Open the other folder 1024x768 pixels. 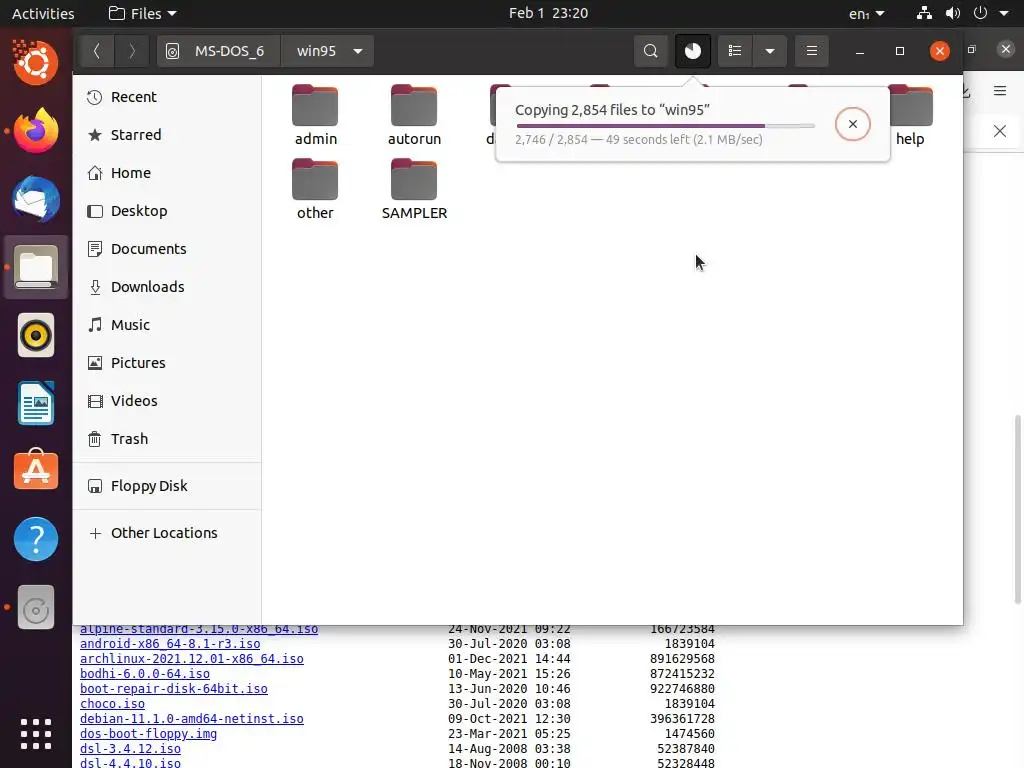pos(315,189)
